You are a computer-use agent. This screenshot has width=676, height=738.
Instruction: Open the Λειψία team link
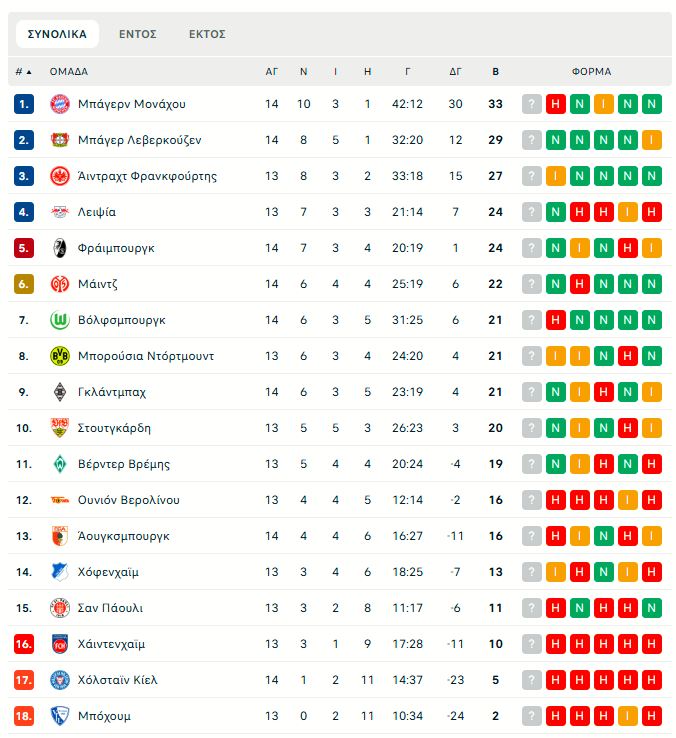97,212
